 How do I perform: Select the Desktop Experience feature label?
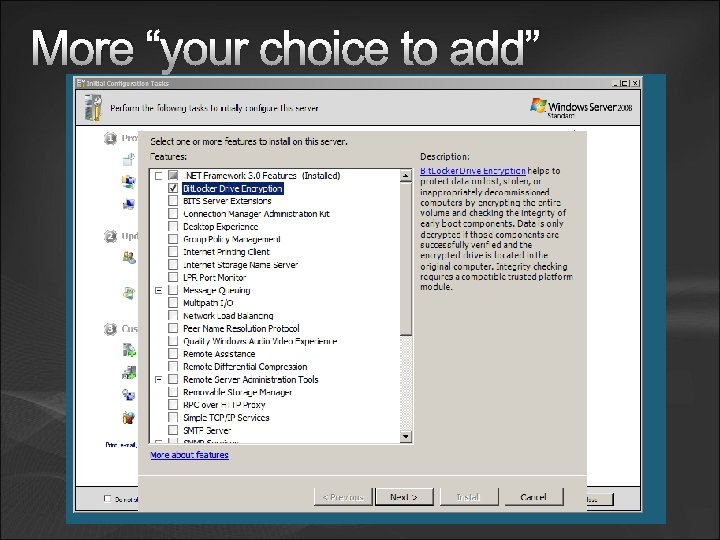pyautogui.click(x=220, y=226)
